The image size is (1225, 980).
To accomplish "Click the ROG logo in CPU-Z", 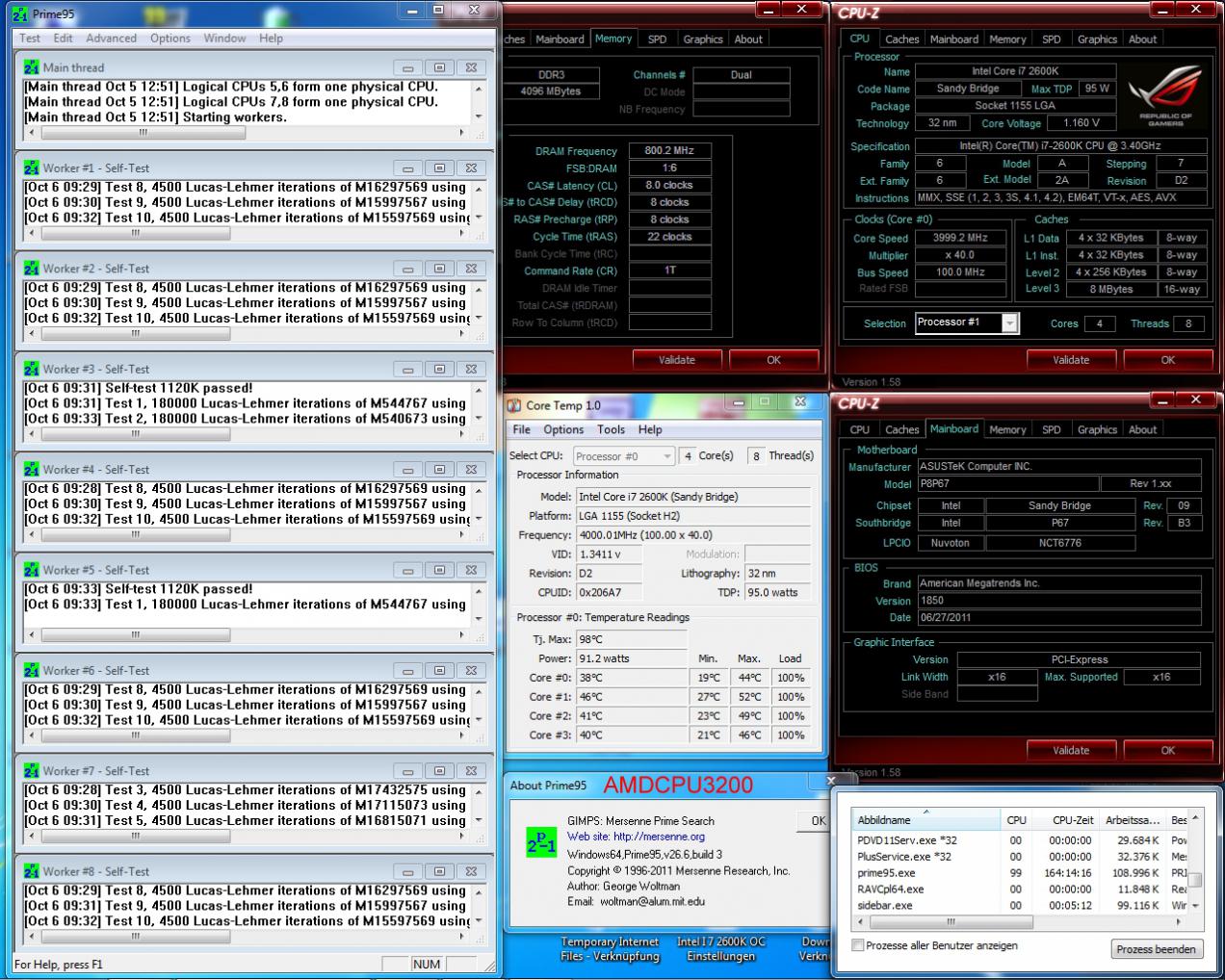I will pyautogui.click(x=1165, y=96).
